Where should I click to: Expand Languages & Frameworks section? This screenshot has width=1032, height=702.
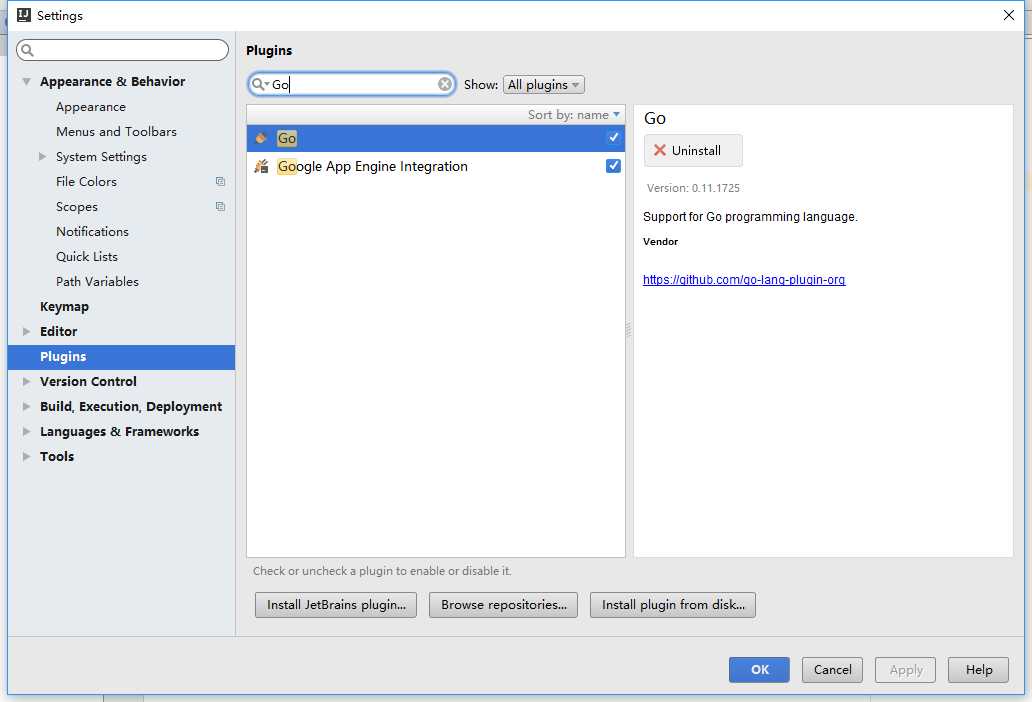coord(26,432)
